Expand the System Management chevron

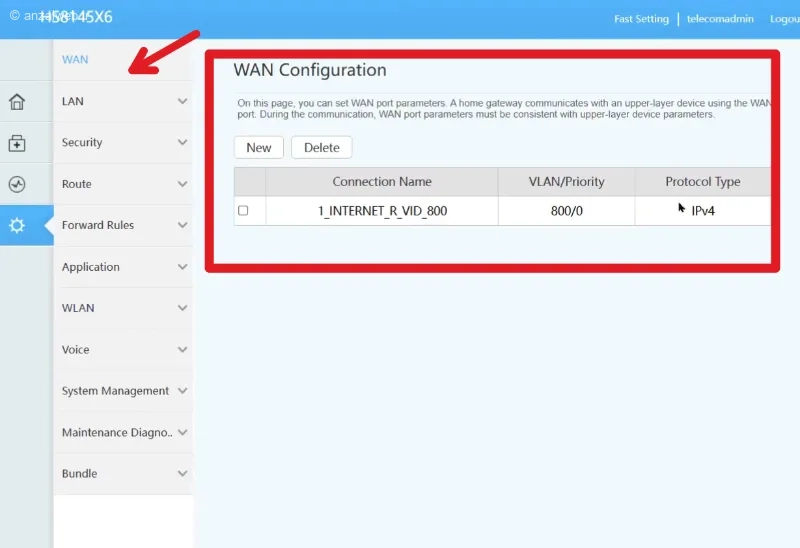point(182,390)
